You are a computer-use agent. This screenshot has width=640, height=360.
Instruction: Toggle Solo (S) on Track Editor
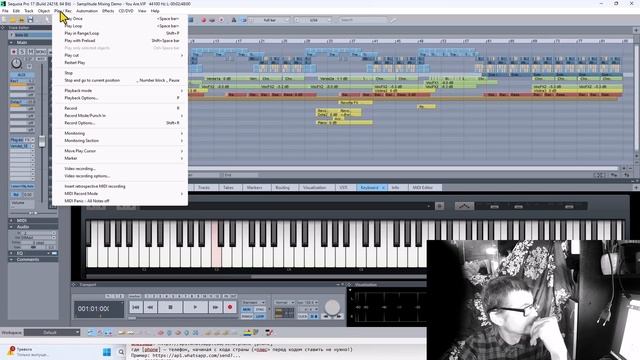[22, 52]
